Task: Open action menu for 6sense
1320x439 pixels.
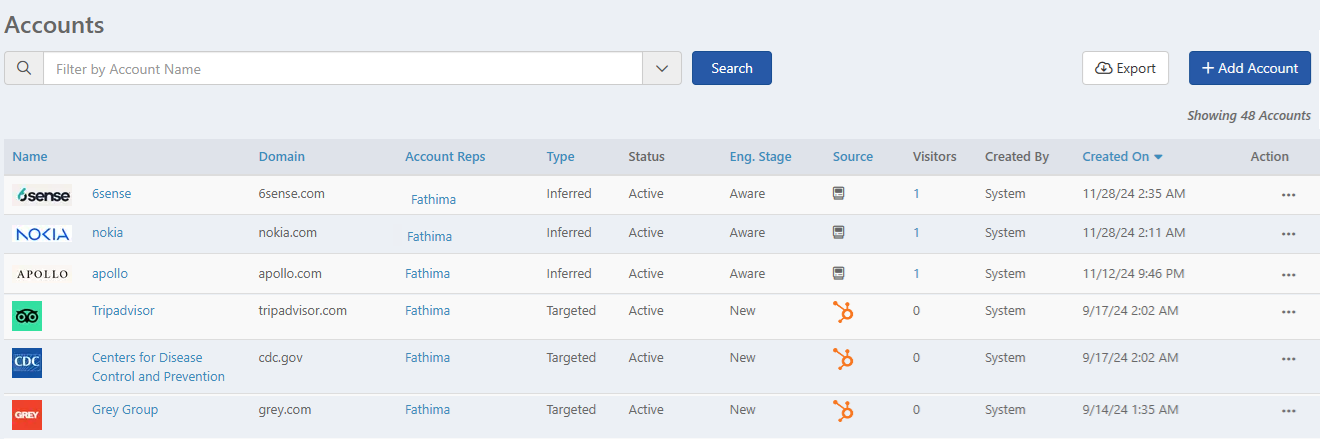Action: [1288, 195]
